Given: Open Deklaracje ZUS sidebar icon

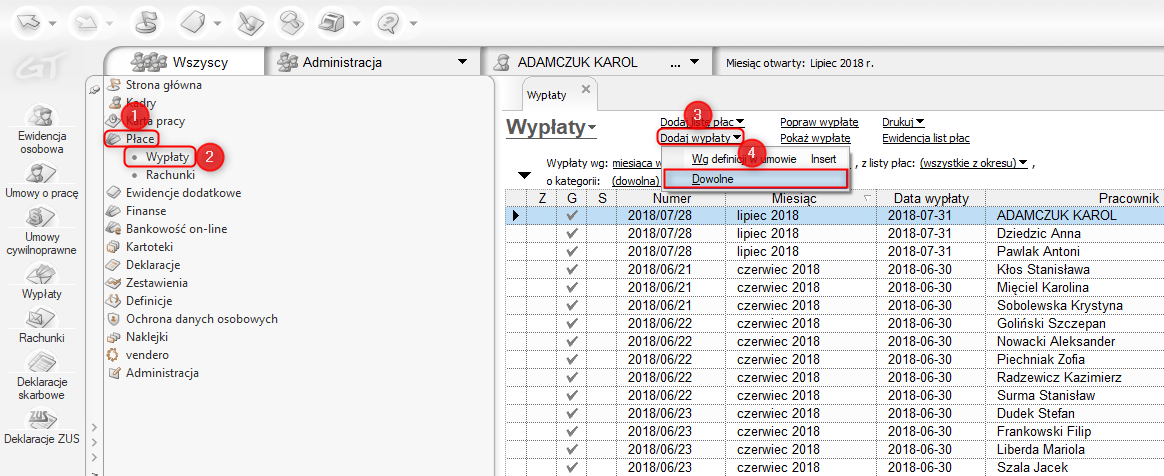Looking at the screenshot, I should tap(42, 426).
